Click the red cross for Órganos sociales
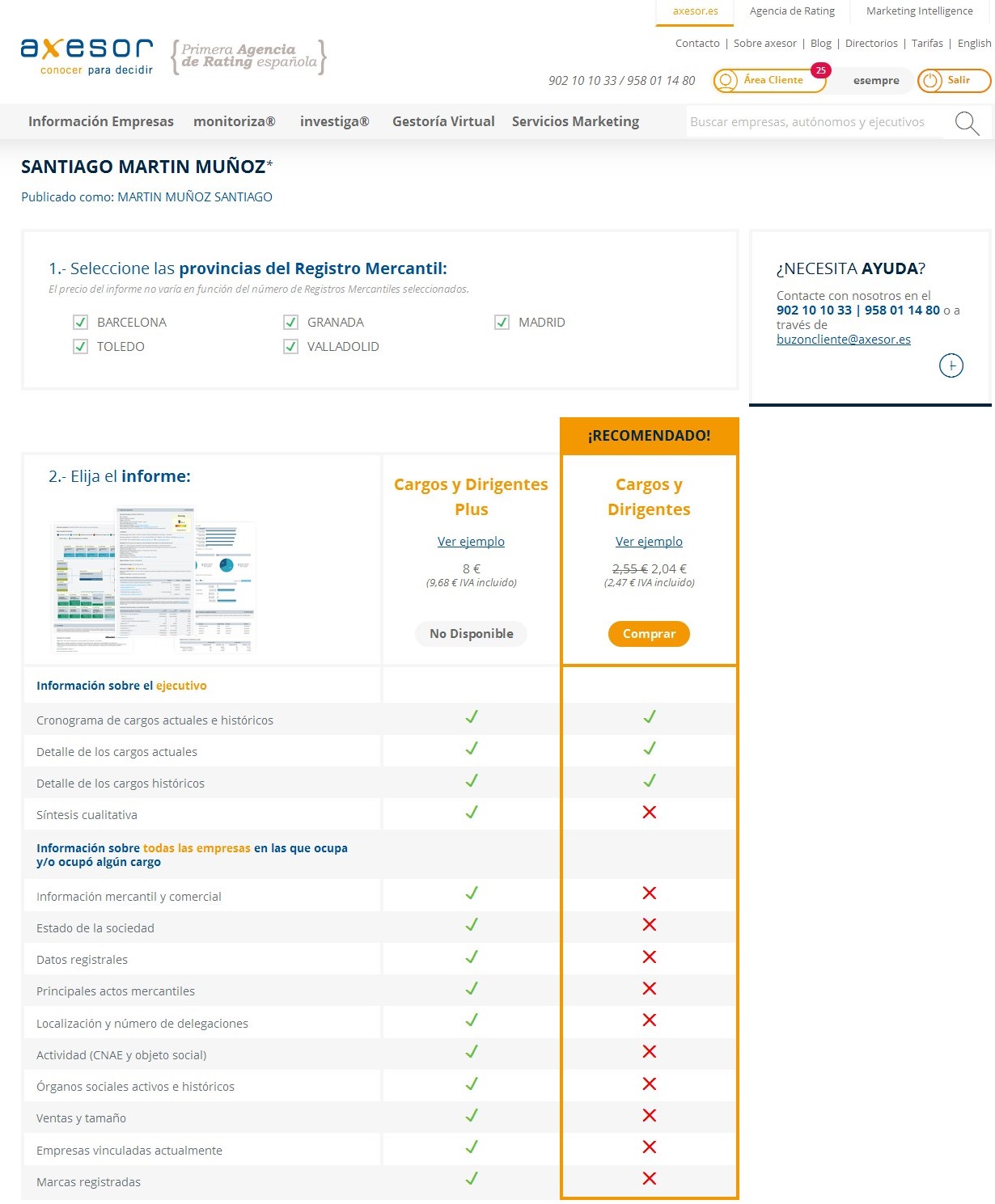This screenshot has width=995, height=1204. click(649, 1084)
